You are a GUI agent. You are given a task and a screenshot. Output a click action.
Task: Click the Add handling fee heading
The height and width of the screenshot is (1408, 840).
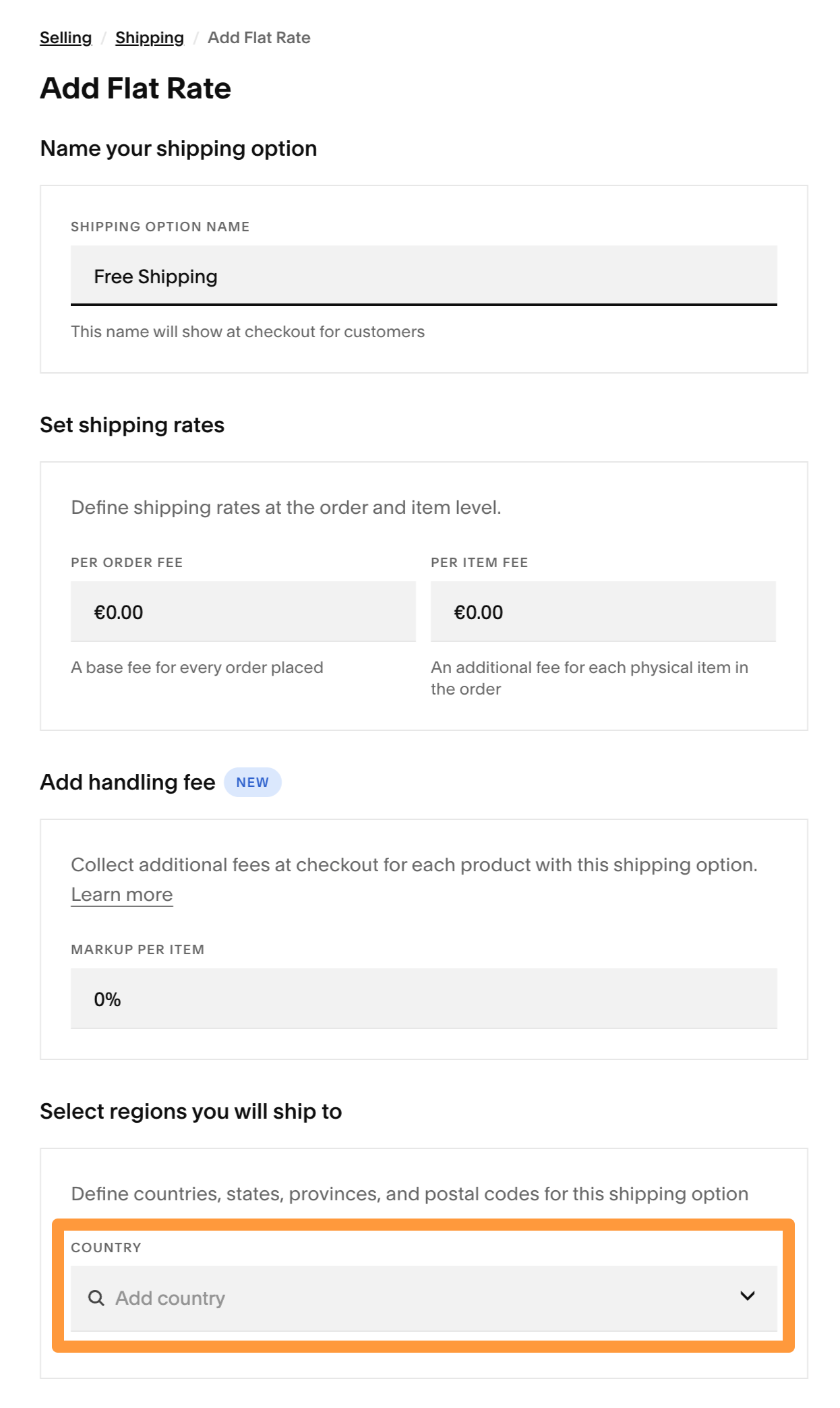click(x=127, y=782)
